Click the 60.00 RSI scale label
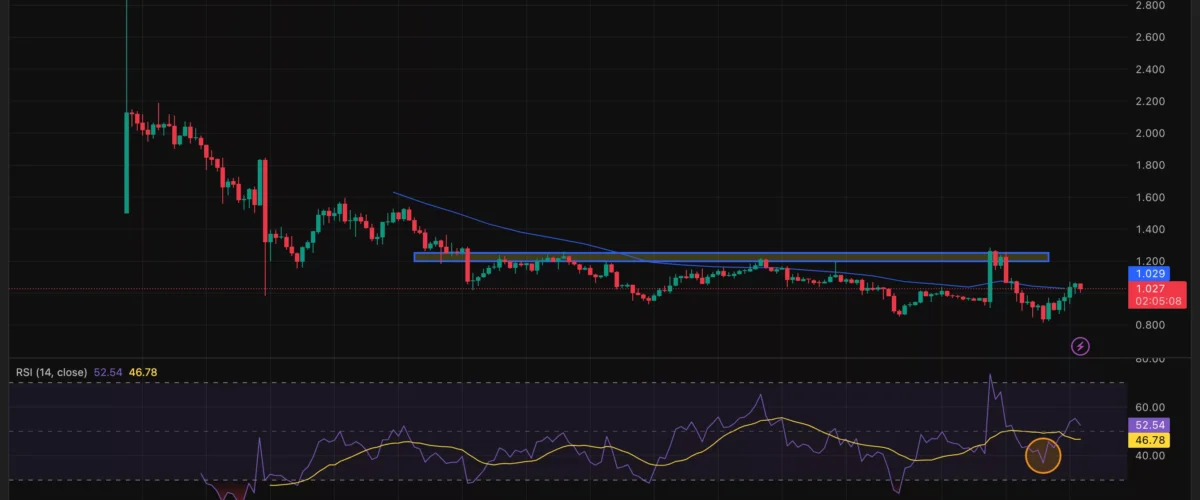The width and height of the screenshot is (1200, 500). [1148, 408]
